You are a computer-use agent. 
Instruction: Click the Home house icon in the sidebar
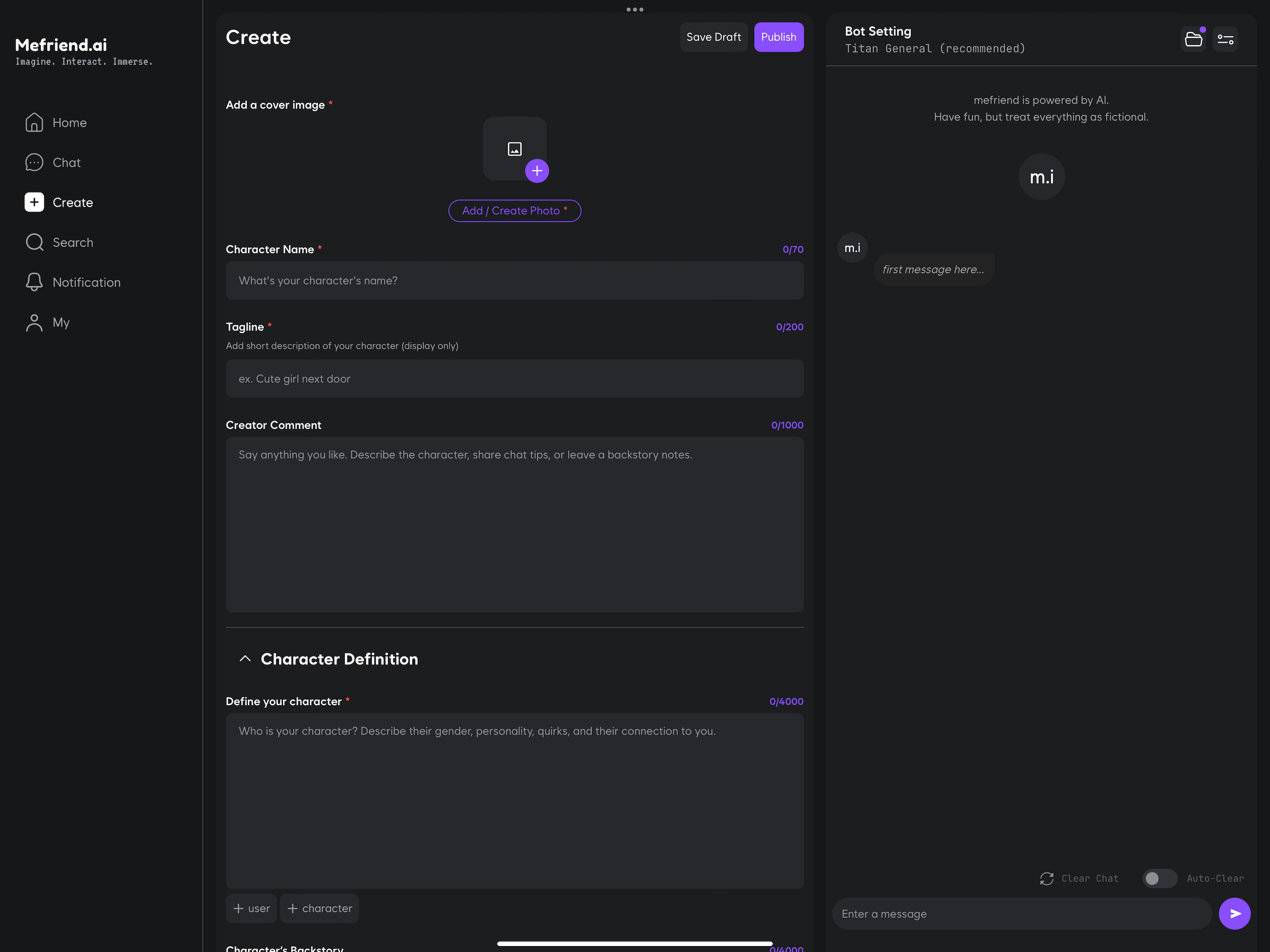(x=34, y=122)
